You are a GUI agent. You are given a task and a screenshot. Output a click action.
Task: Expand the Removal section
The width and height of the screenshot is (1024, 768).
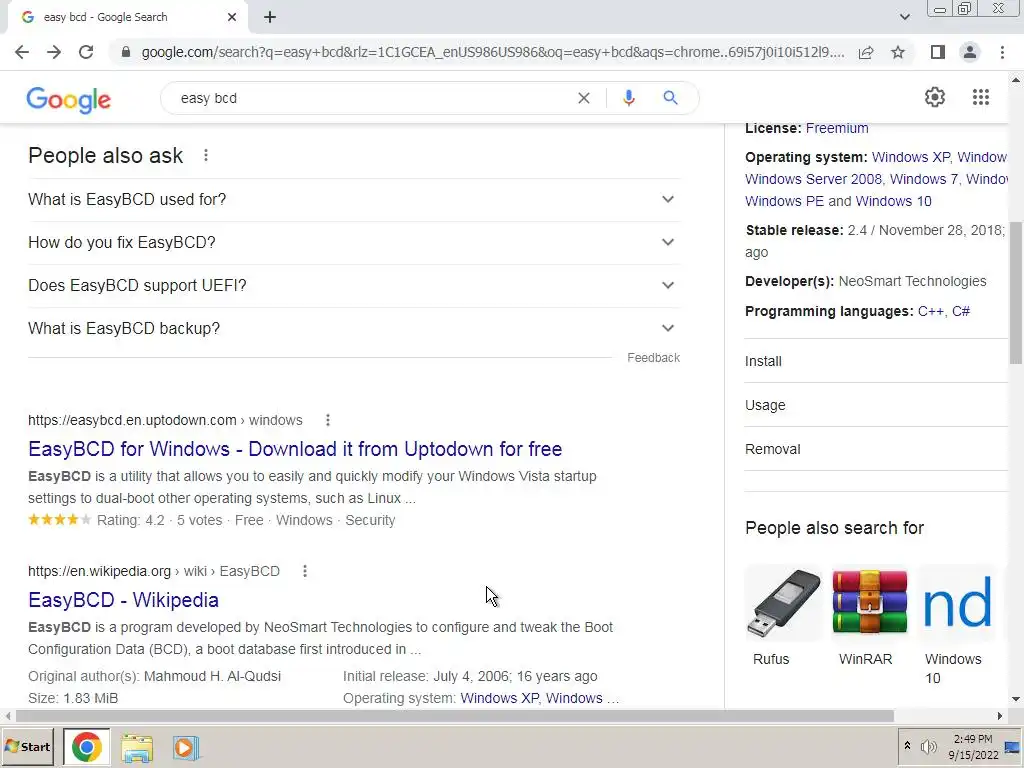pyautogui.click(x=876, y=449)
